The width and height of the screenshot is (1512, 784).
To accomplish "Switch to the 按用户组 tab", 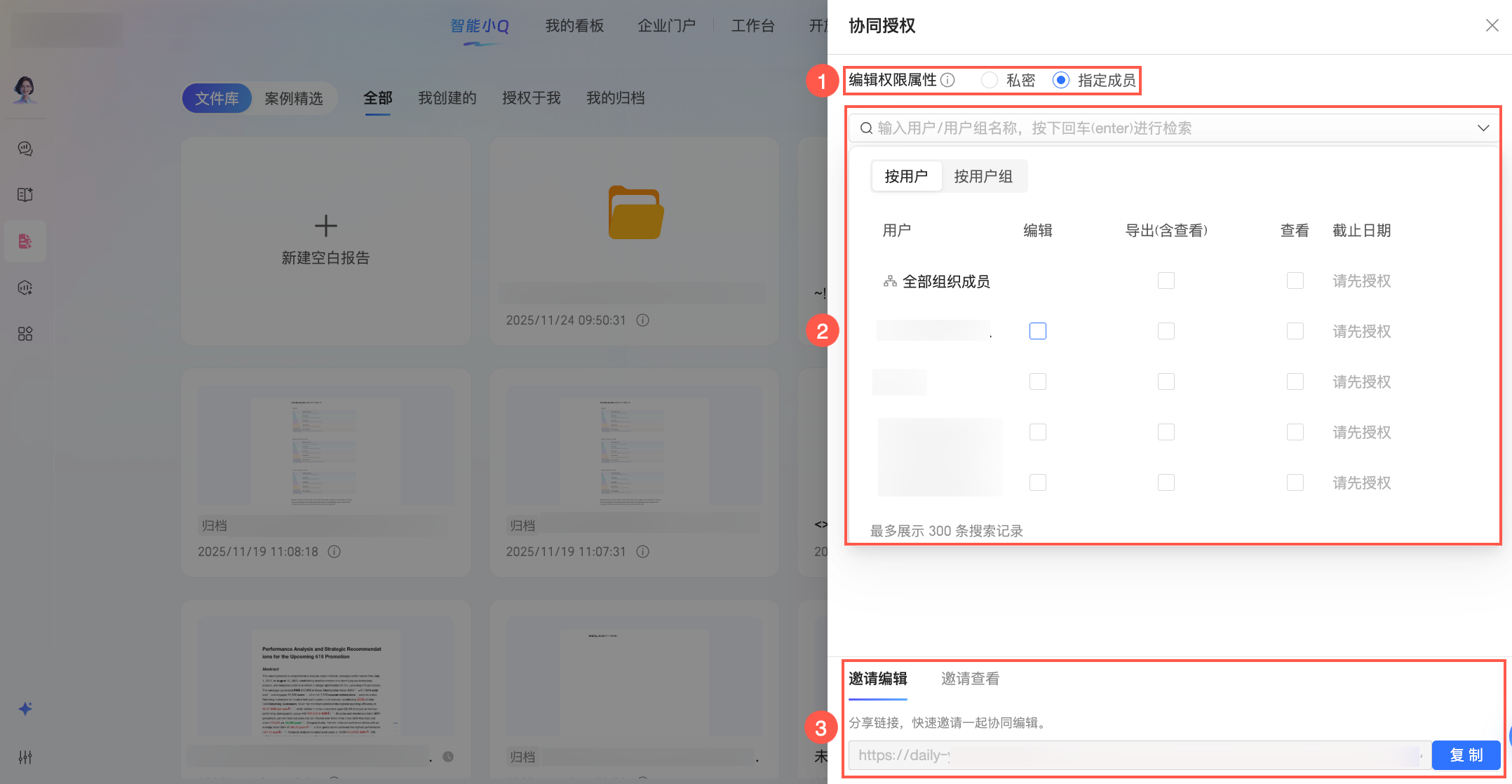I will 983,176.
